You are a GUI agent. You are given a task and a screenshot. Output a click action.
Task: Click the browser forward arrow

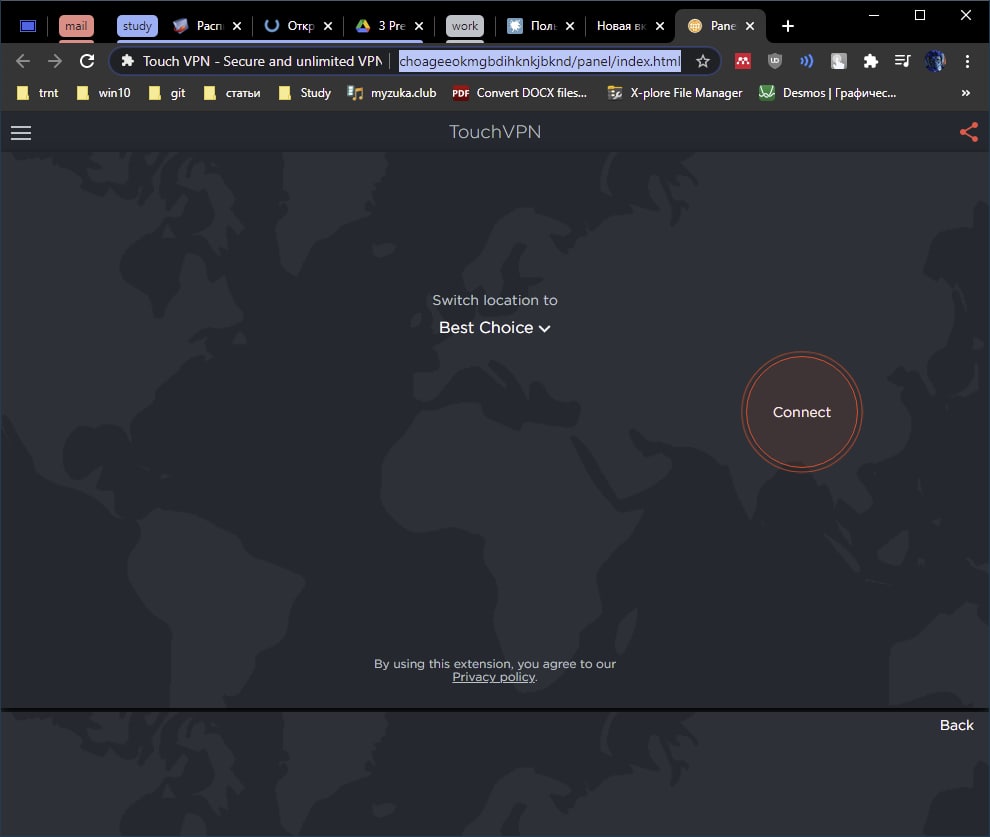(x=55, y=61)
